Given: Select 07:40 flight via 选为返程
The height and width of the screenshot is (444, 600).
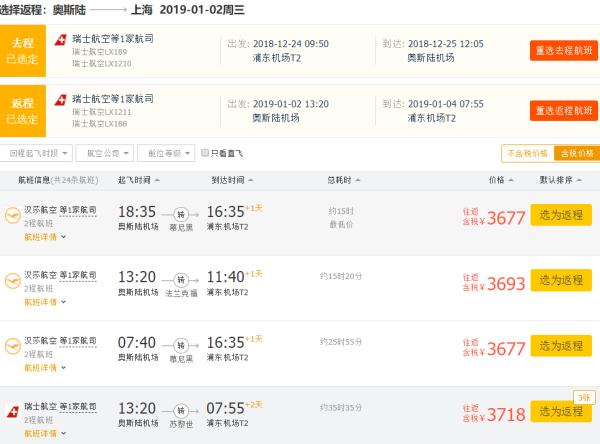Looking at the screenshot, I should point(561,346).
